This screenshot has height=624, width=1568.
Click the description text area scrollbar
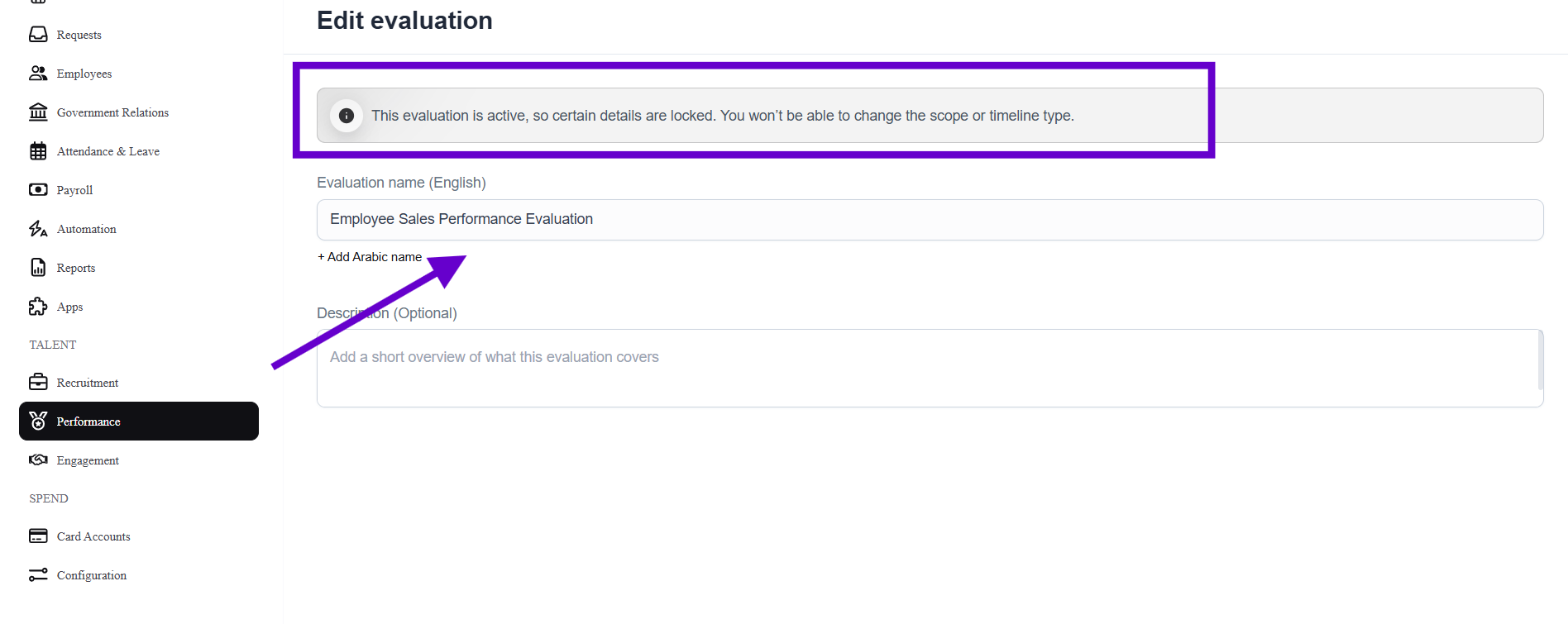pos(1540,360)
